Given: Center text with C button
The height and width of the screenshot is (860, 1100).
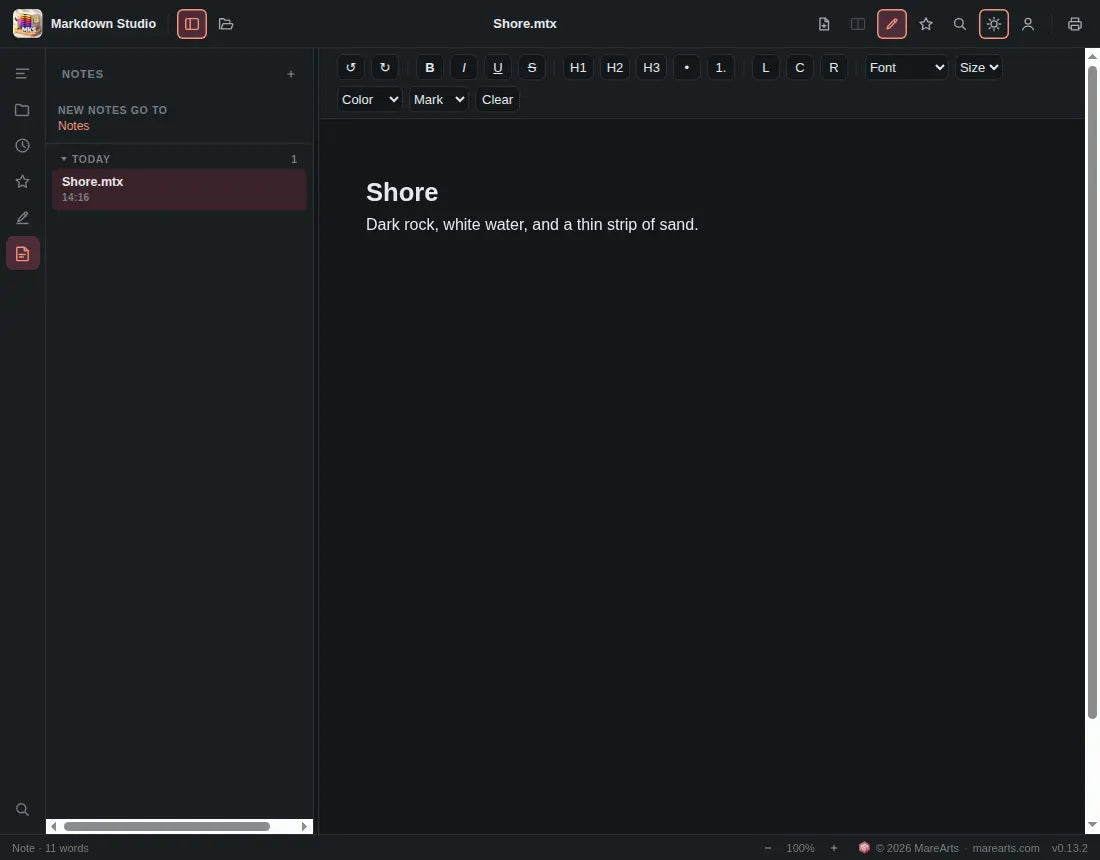Looking at the screenshot, I should [x=800, y=67].
